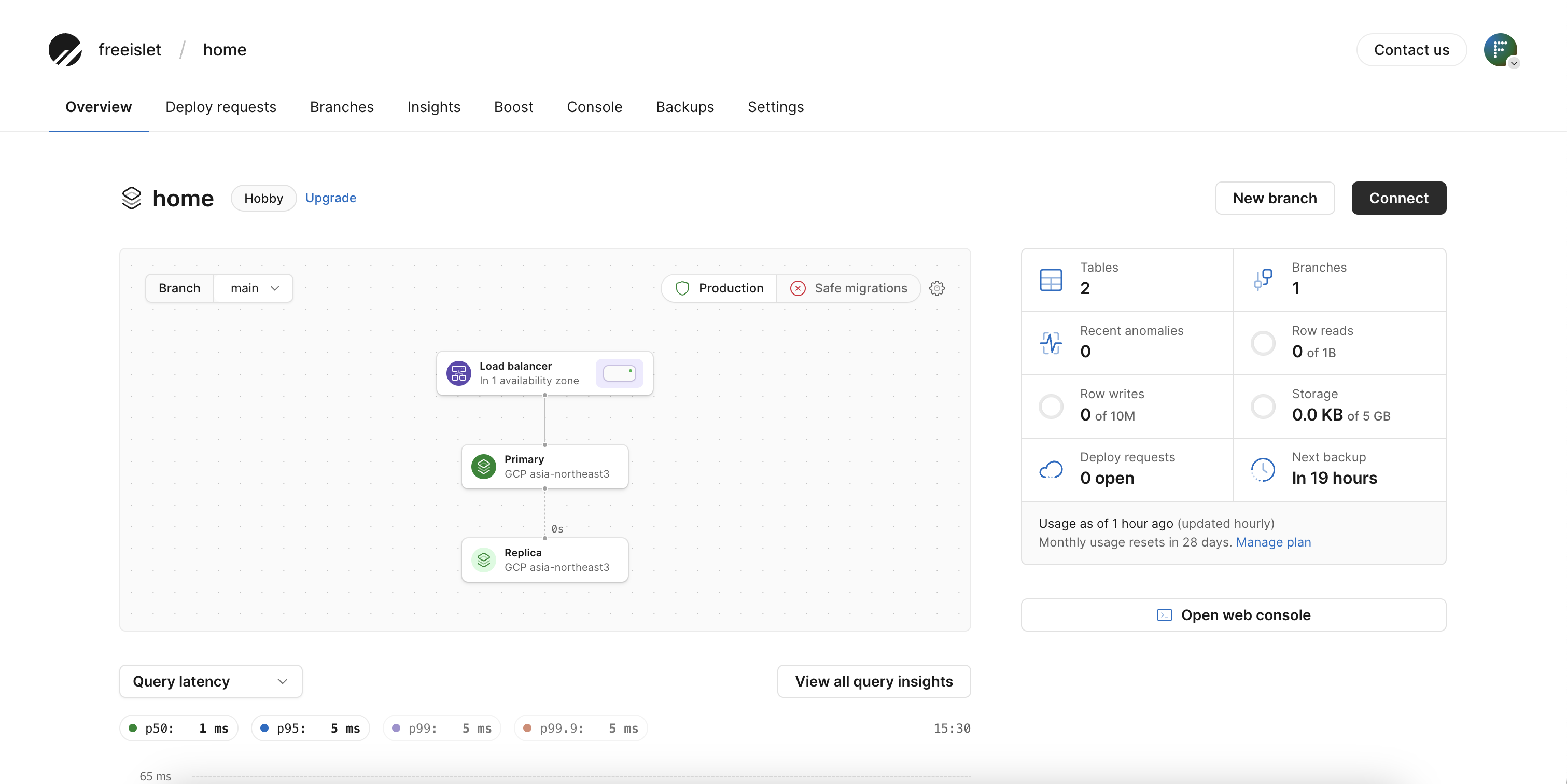Open the main branch dropdown
The width and height of the screenshot is (1567, 784).
click(254, 288)
